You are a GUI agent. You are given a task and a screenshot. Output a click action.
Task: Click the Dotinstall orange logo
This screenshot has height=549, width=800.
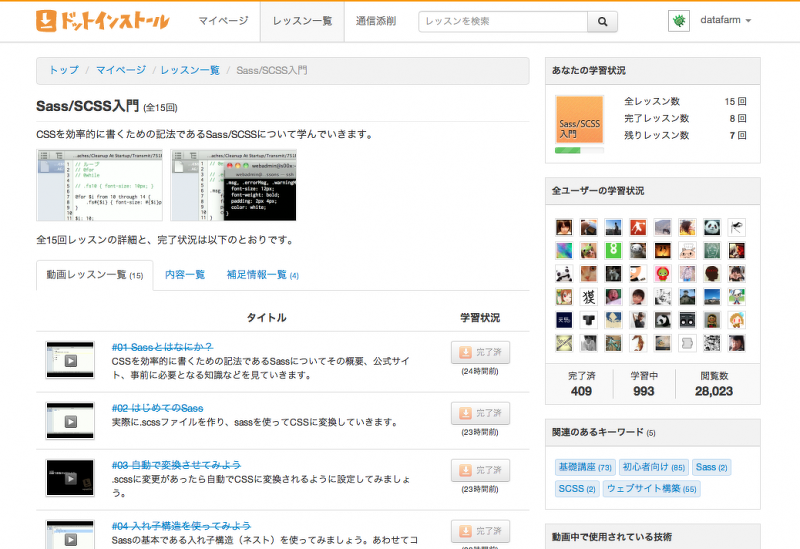[x=103, y=21]
